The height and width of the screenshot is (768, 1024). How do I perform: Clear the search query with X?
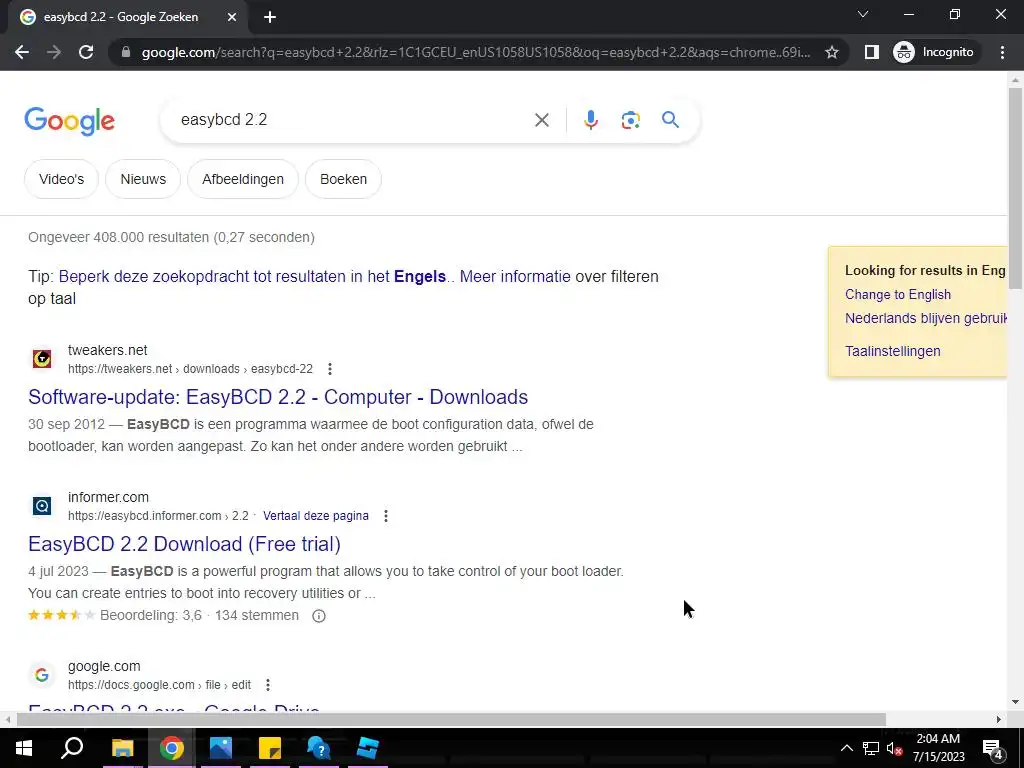coord(541,120)
